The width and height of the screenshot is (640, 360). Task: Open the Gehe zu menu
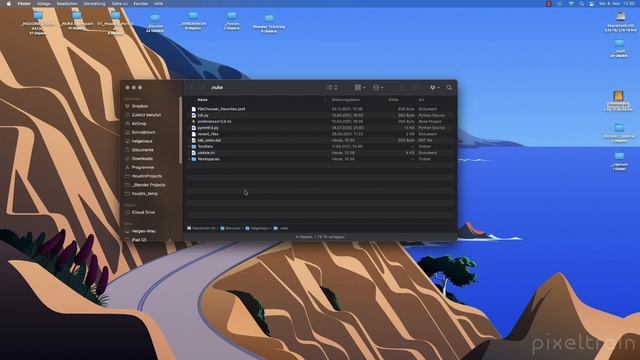point(120,3)
